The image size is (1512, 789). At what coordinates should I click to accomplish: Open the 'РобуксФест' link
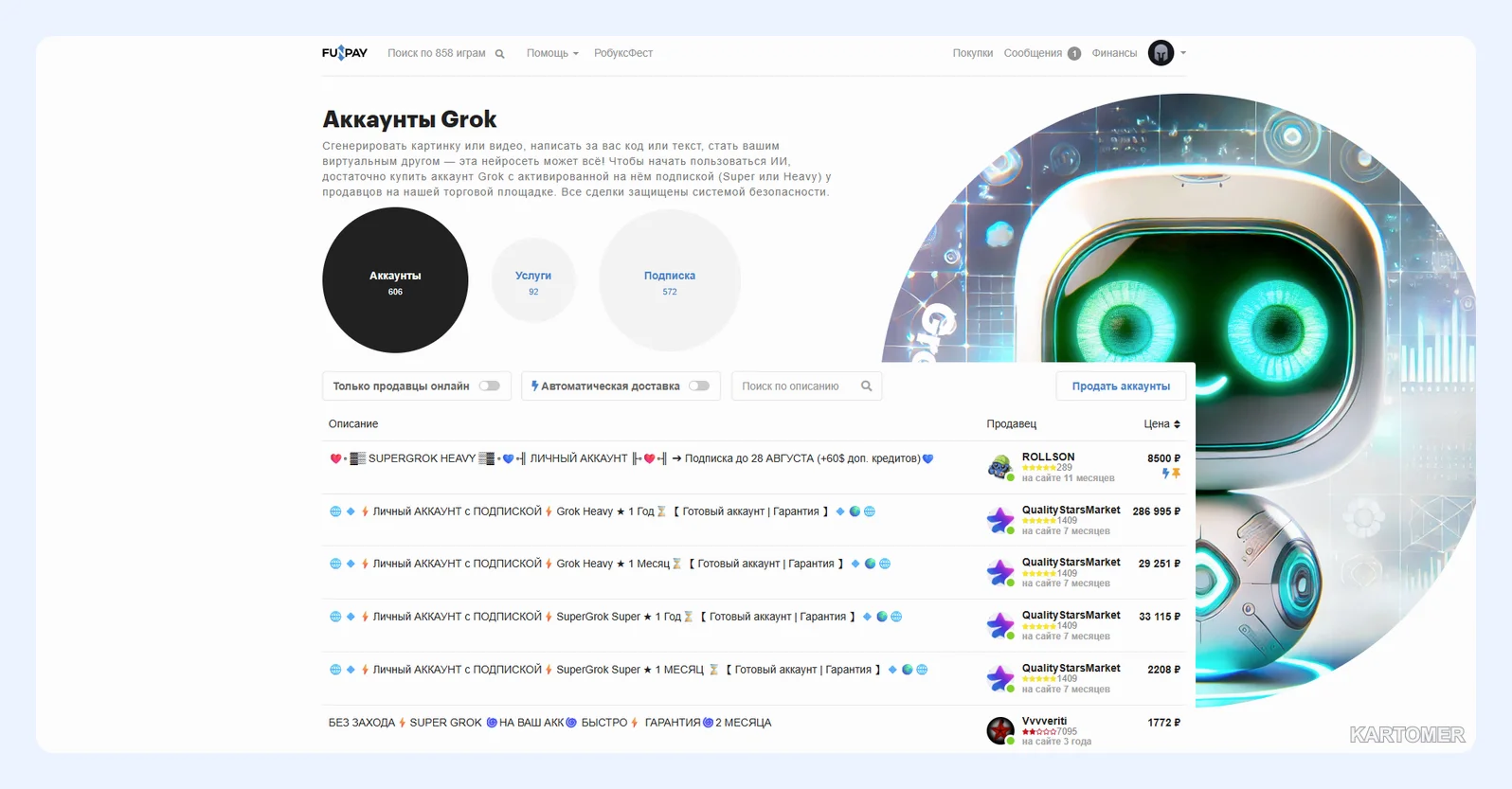tap(623, 53)
